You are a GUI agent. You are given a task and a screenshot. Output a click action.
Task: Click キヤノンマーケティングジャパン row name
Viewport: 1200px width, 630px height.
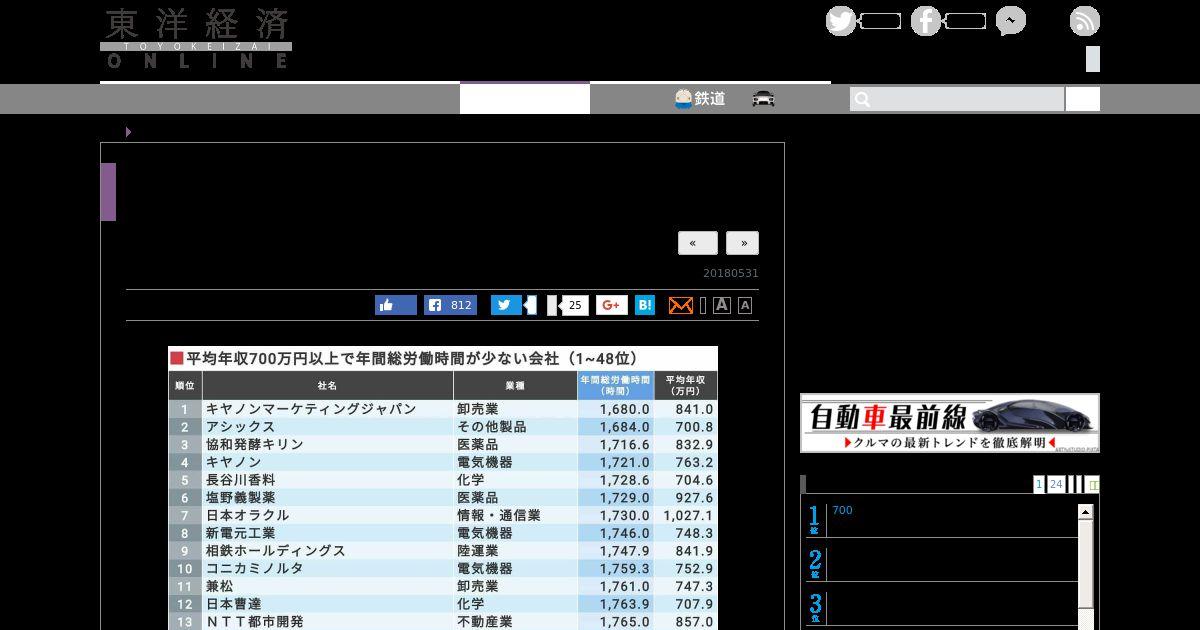point(311,409)
